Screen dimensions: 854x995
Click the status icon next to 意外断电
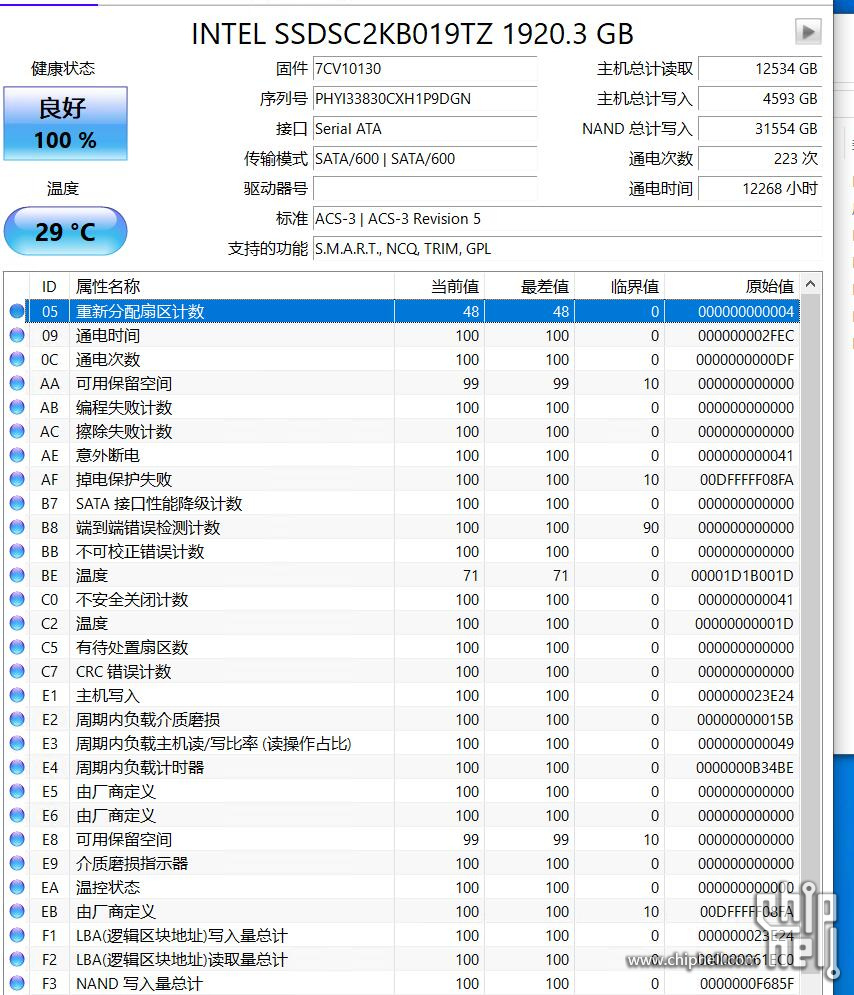pyautogui.click(x=17, y=455)
